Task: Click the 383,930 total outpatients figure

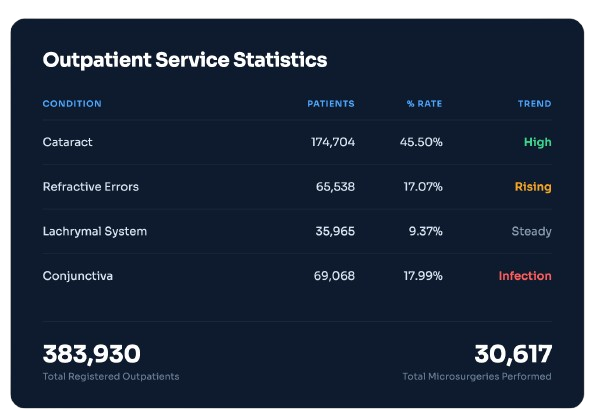Action: tap(92, 354)
